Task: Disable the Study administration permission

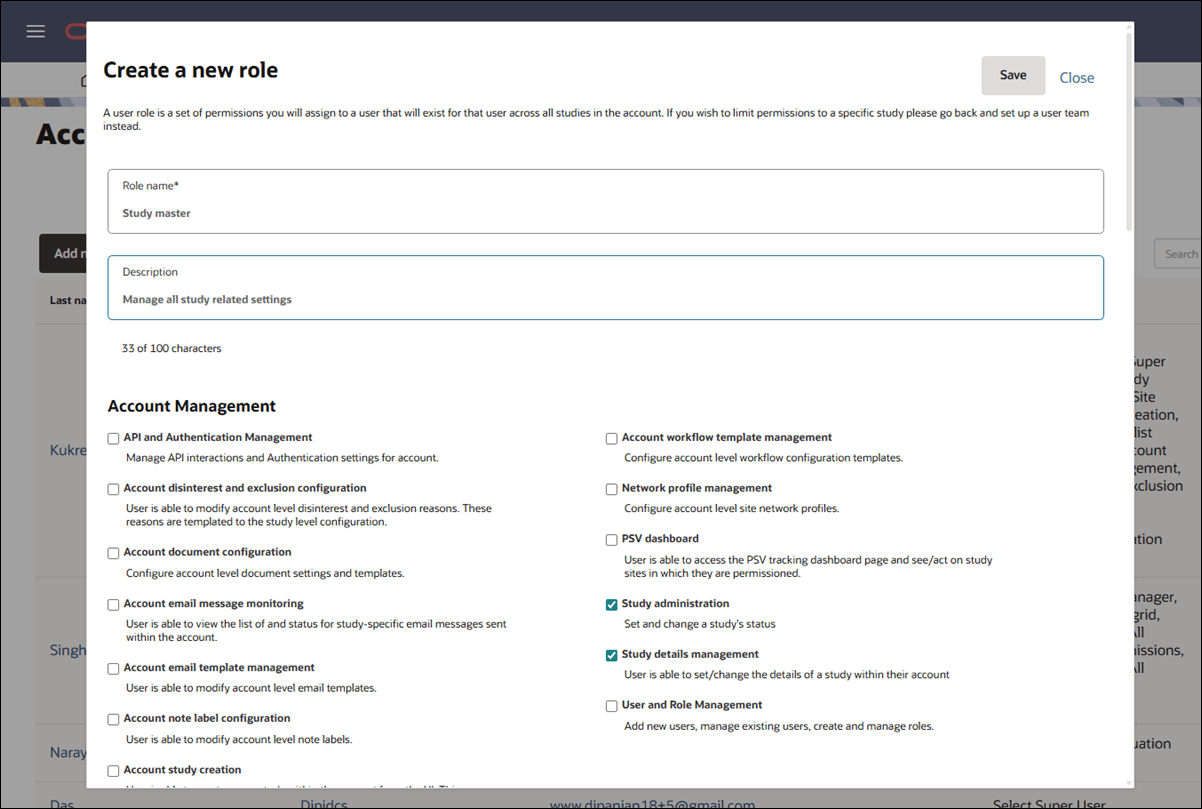Action: [611, 604]
